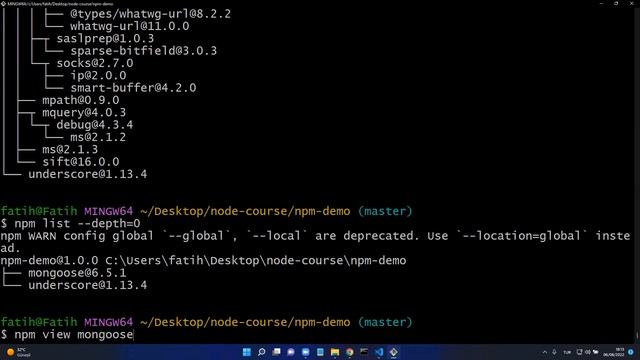Open the weather widget on taskbar

18,352
